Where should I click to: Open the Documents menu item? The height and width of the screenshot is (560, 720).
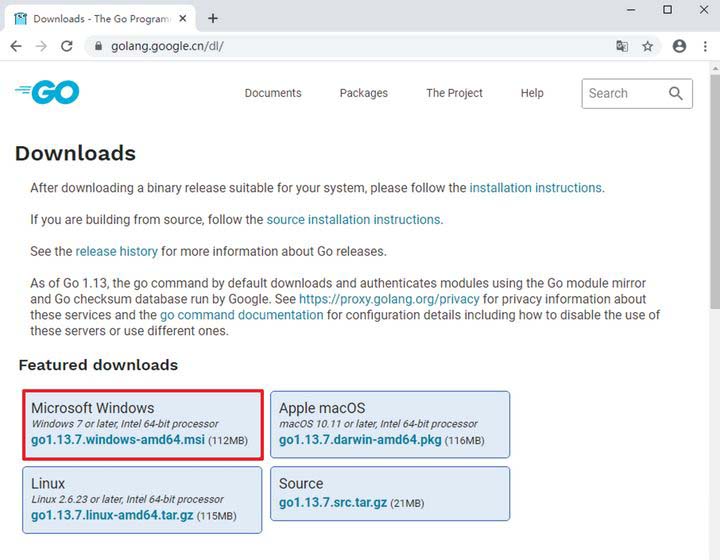[x=273, y=93]
